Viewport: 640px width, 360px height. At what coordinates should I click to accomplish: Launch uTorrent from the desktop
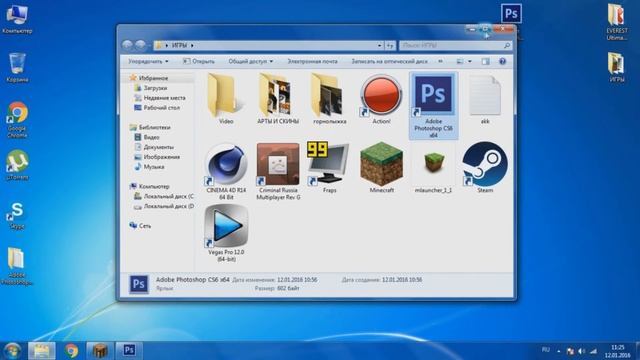click(17, 165)
